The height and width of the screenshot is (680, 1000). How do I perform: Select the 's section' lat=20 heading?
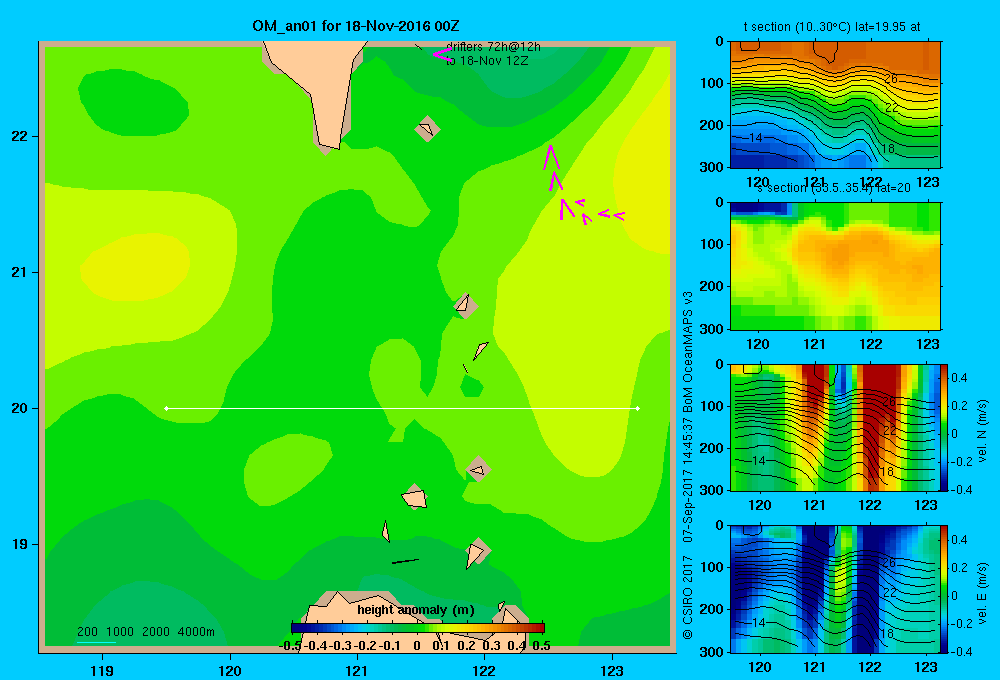[x=834, y=188]
